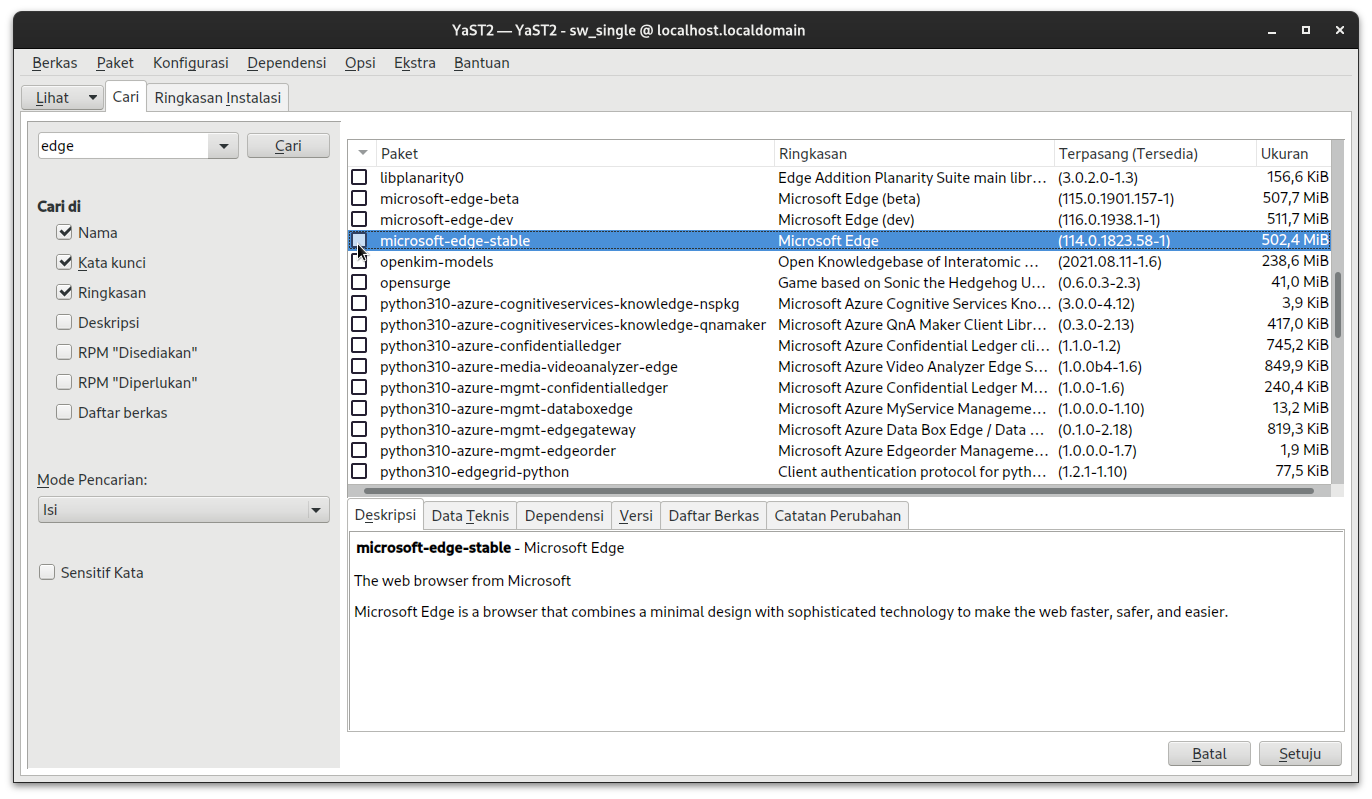The image size is (1372, 799).
Task: Enable the Deskripsi search checkbox
Action: coord(65,323)
